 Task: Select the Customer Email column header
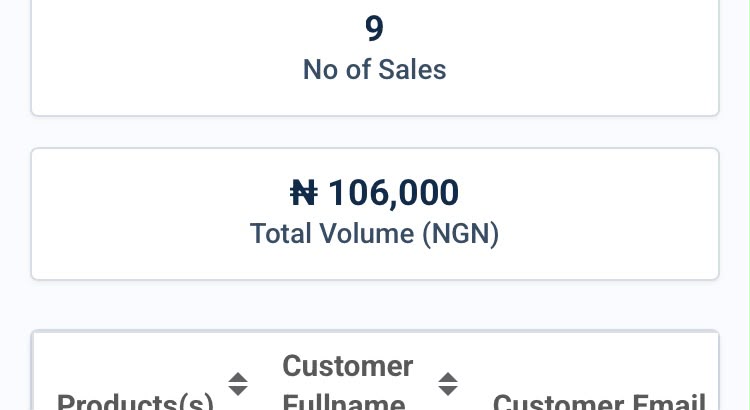pos(599,401)
